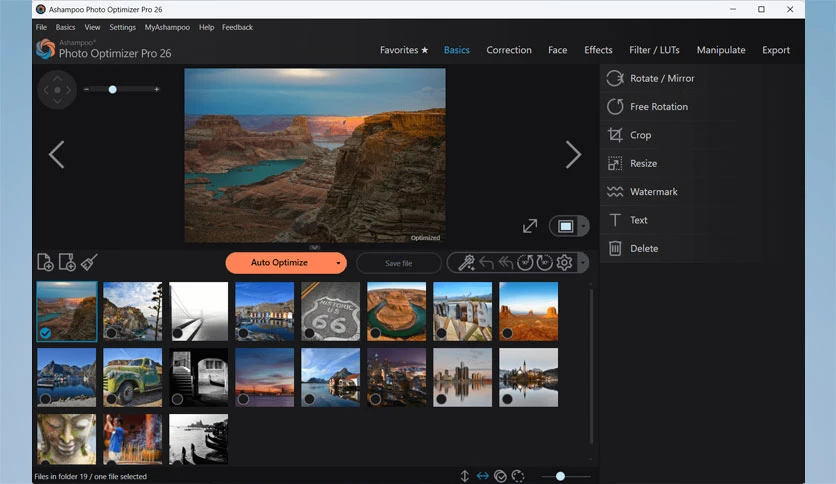
Task: Open the Basics menu in menu bar
Action: point(65,27)
